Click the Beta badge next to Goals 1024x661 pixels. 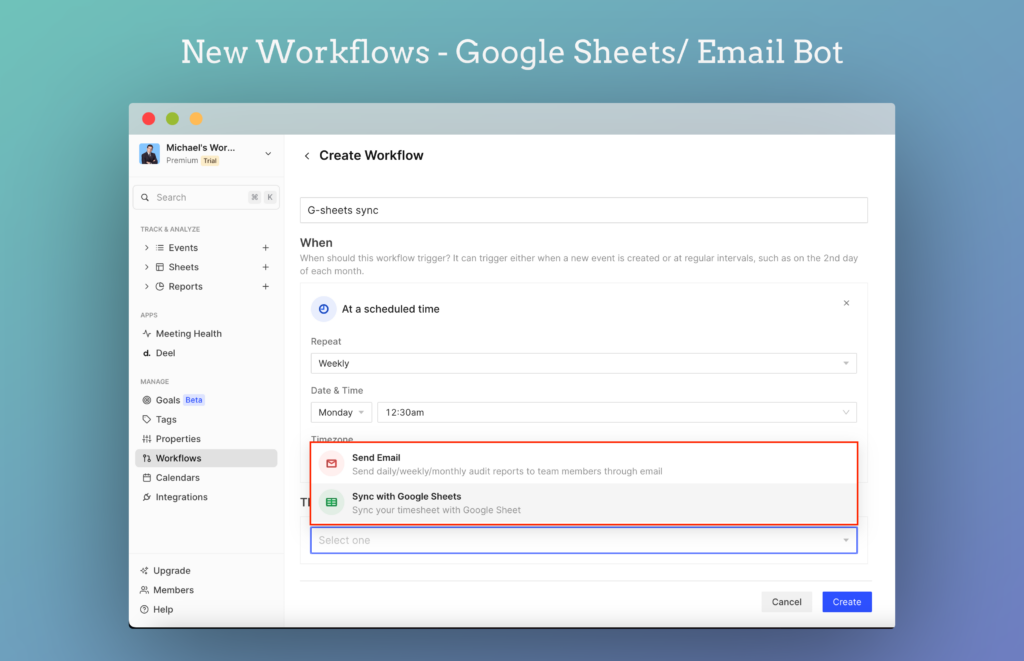pyautogui.click(x=194, y=400)
